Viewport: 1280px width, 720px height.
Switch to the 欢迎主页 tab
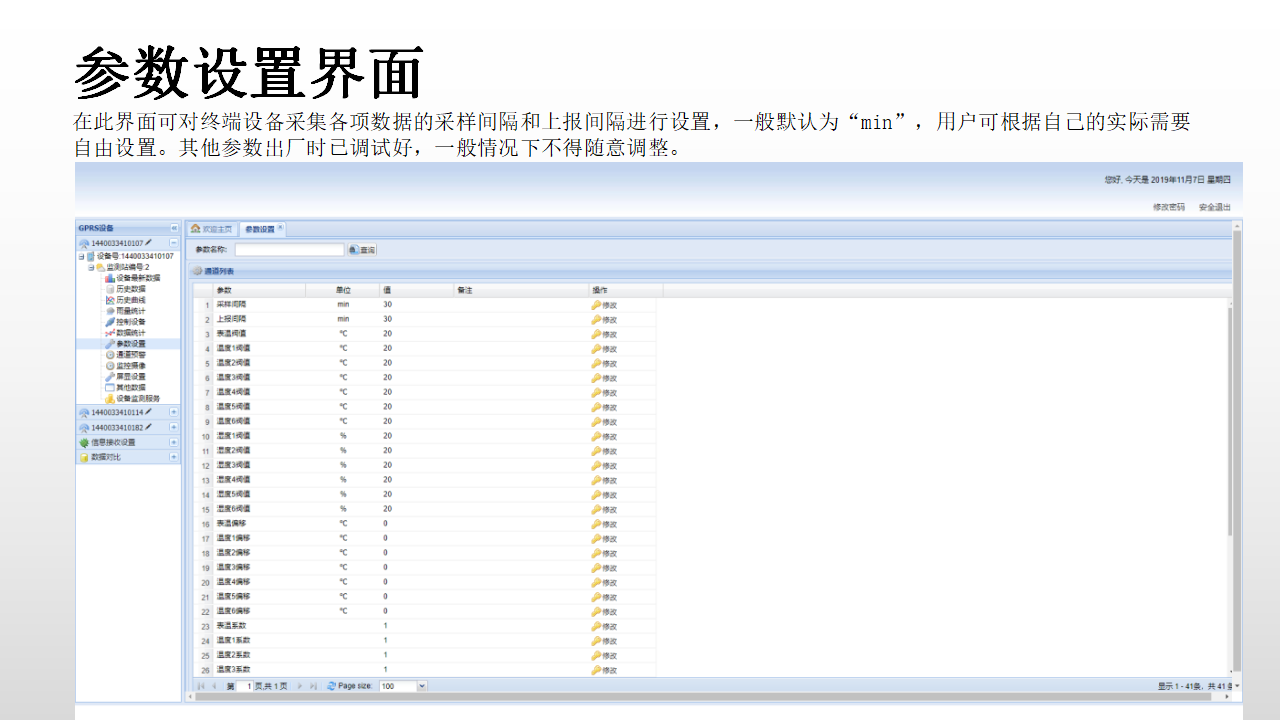(212, 229)
